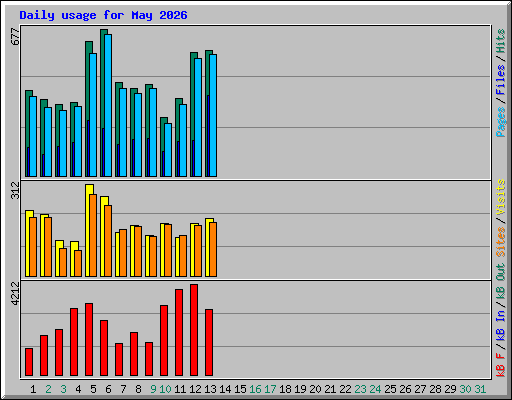Click the yellow visits bar for day 4
Image resolution: width=512 pixels, height=400 pixels.
(x=73, y=259)
